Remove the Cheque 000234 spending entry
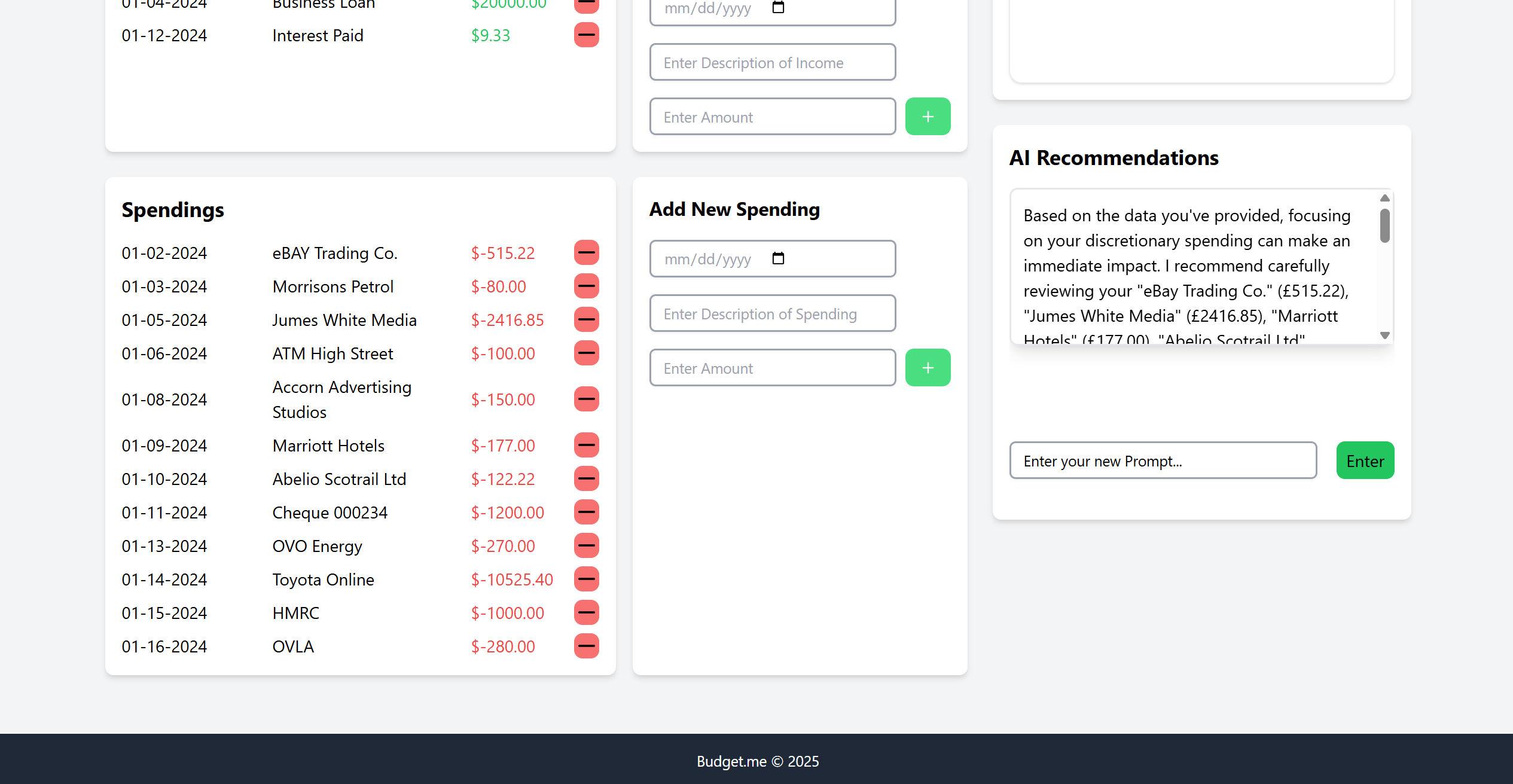 (586, 513)
